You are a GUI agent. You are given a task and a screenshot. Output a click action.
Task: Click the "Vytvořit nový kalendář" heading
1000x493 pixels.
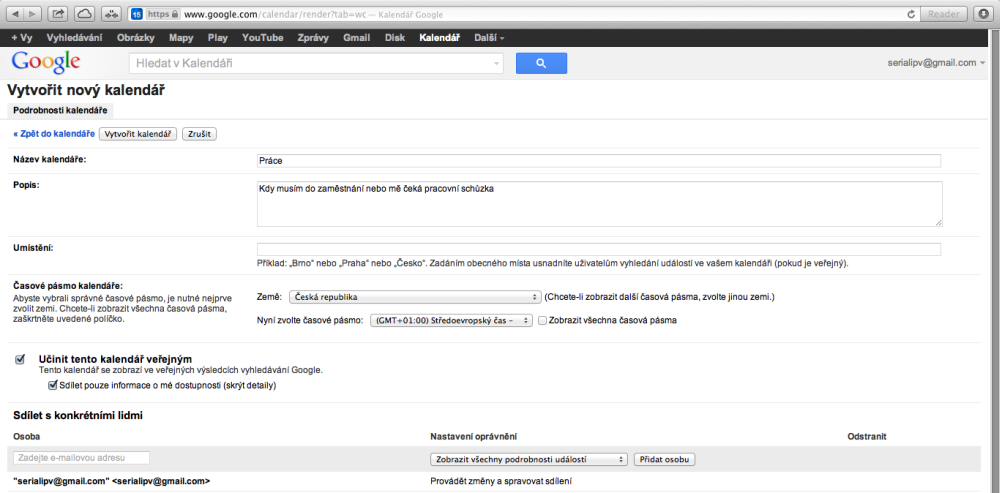point(86,91)
